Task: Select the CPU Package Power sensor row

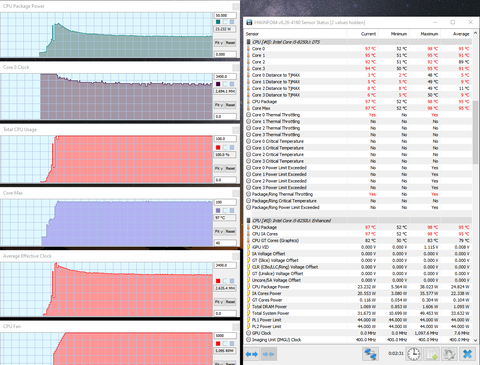Action: pyautogui.click(x=359, y=287)
